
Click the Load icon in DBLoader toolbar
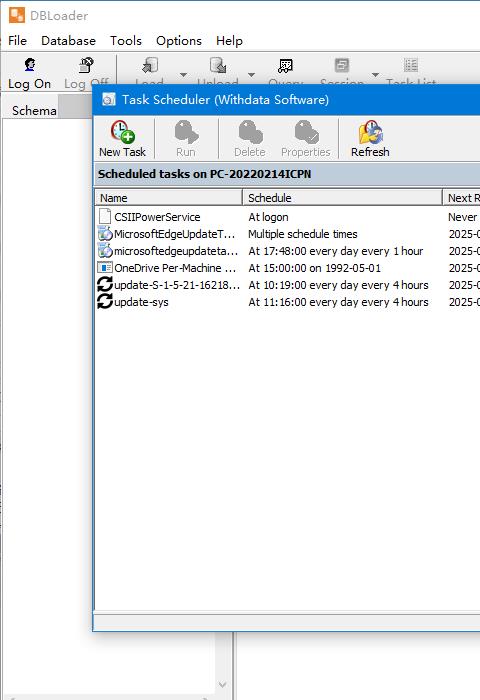coord(150,65)
